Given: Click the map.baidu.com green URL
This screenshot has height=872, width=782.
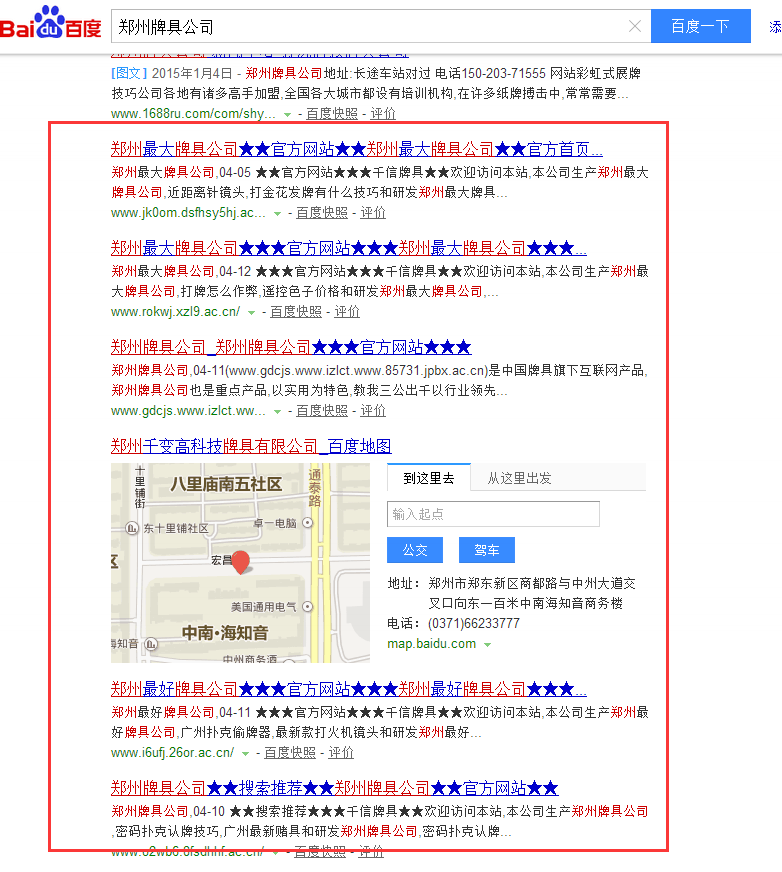Looking at the screenshot, I should (432, 644).
